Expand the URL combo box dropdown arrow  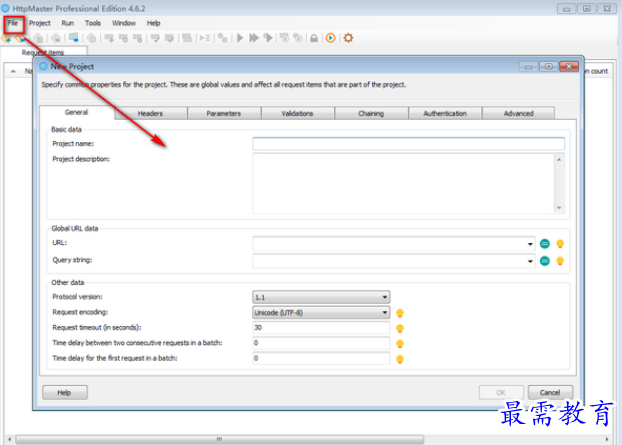(x=530, y=244)
